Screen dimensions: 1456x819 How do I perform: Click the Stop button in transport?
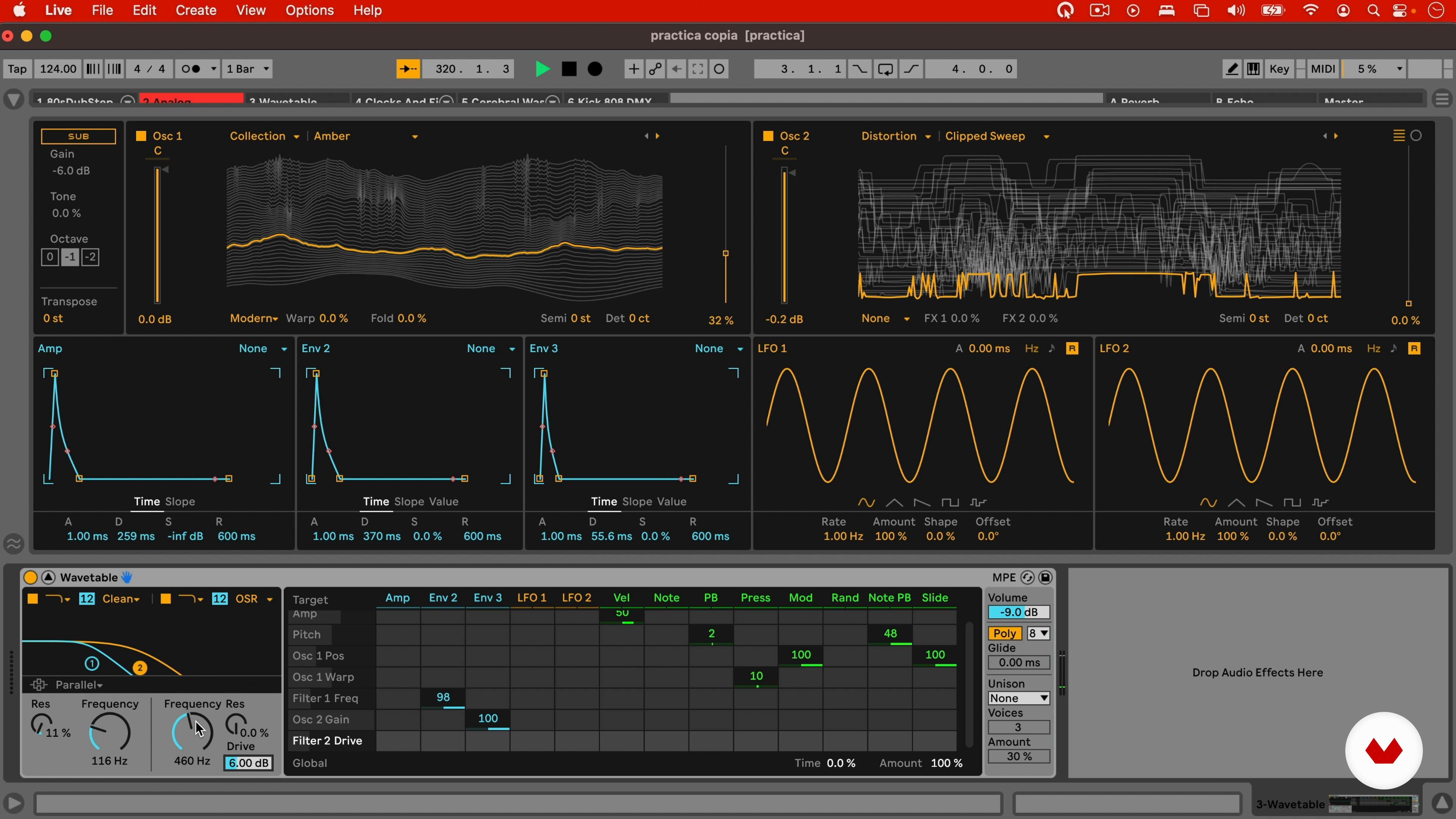click(x=569, y=69)
